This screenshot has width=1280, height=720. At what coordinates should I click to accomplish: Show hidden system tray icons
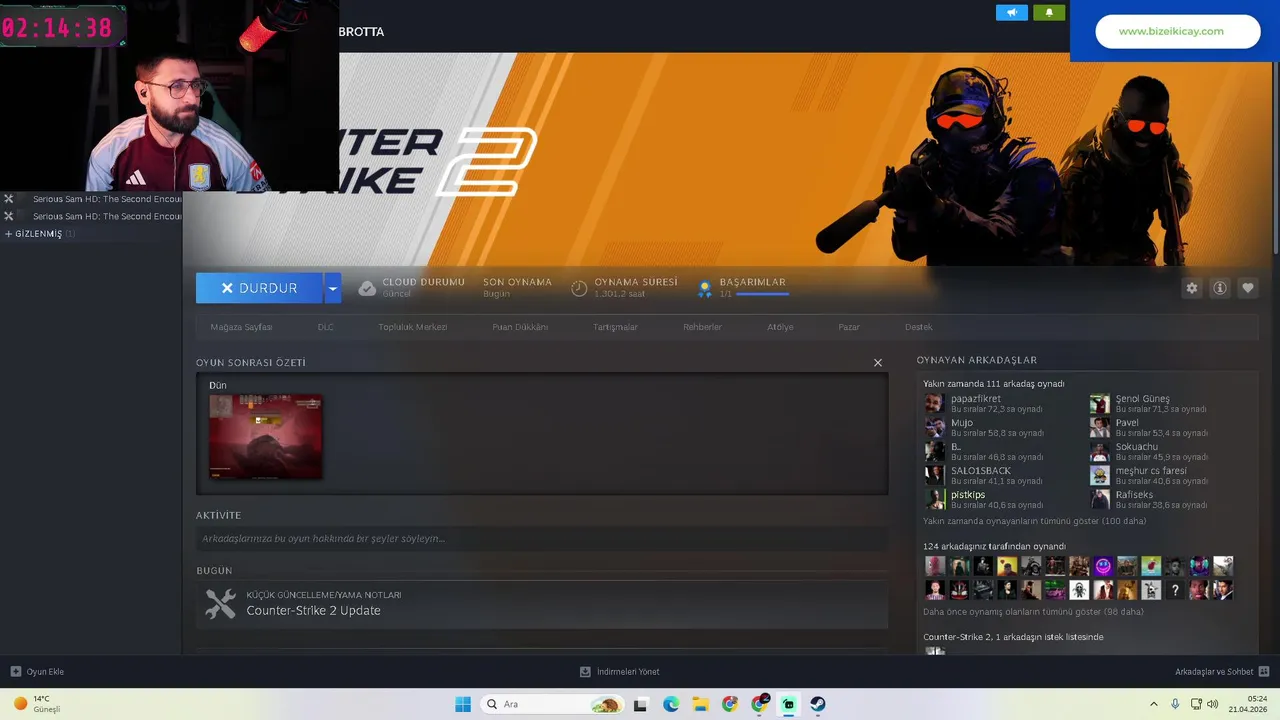(x=1153, y=704)
